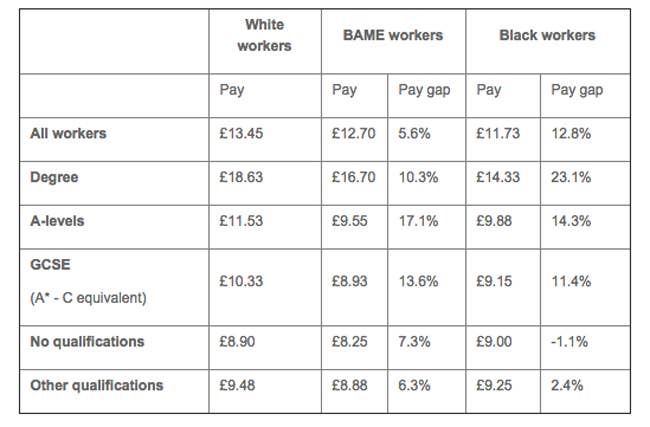Select the £9.25 black workers pay cell
The width and height of the screenshot is (650, 427).
(x=494, y=386)
